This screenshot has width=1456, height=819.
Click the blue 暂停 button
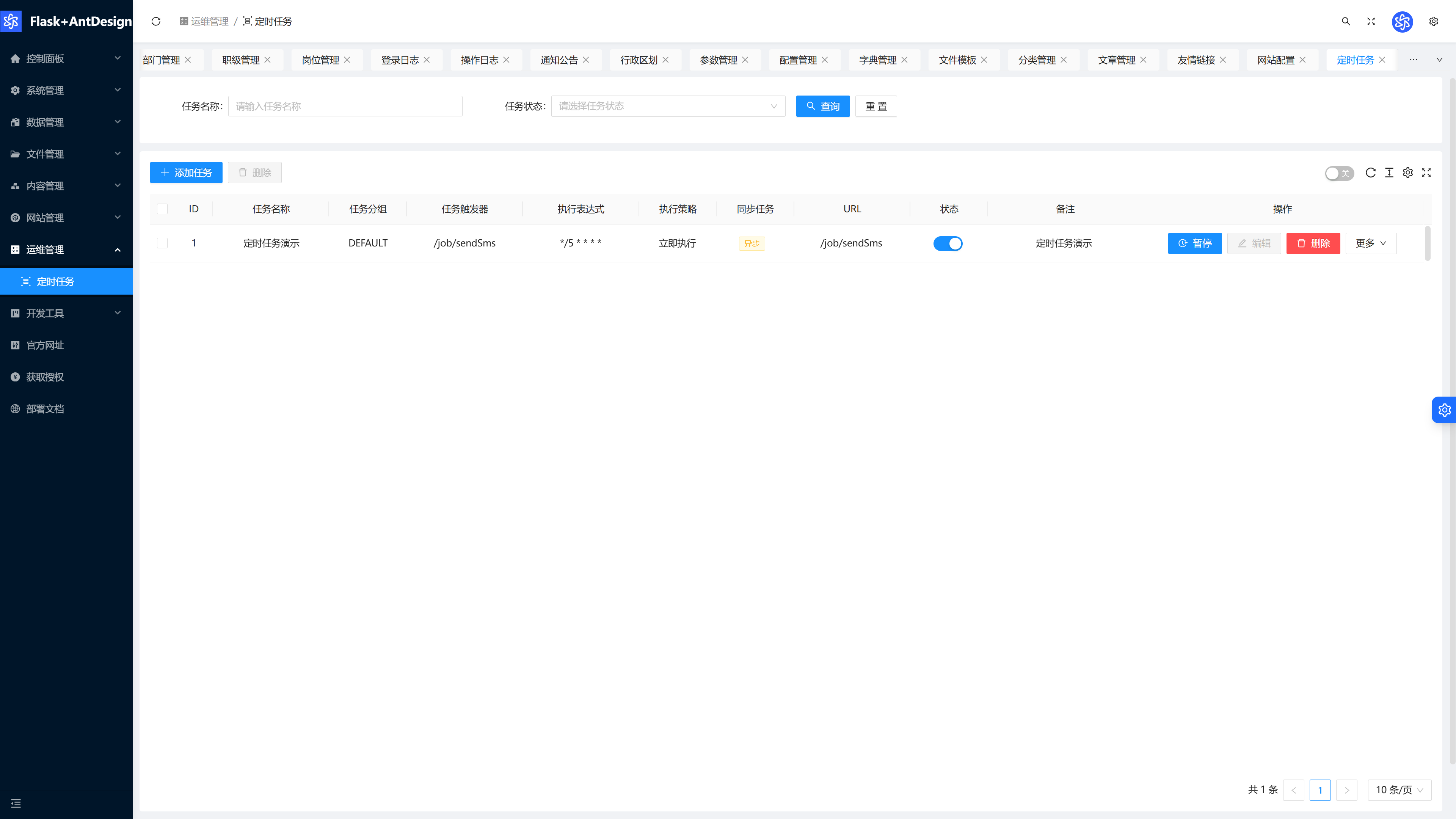point(1195,243)
